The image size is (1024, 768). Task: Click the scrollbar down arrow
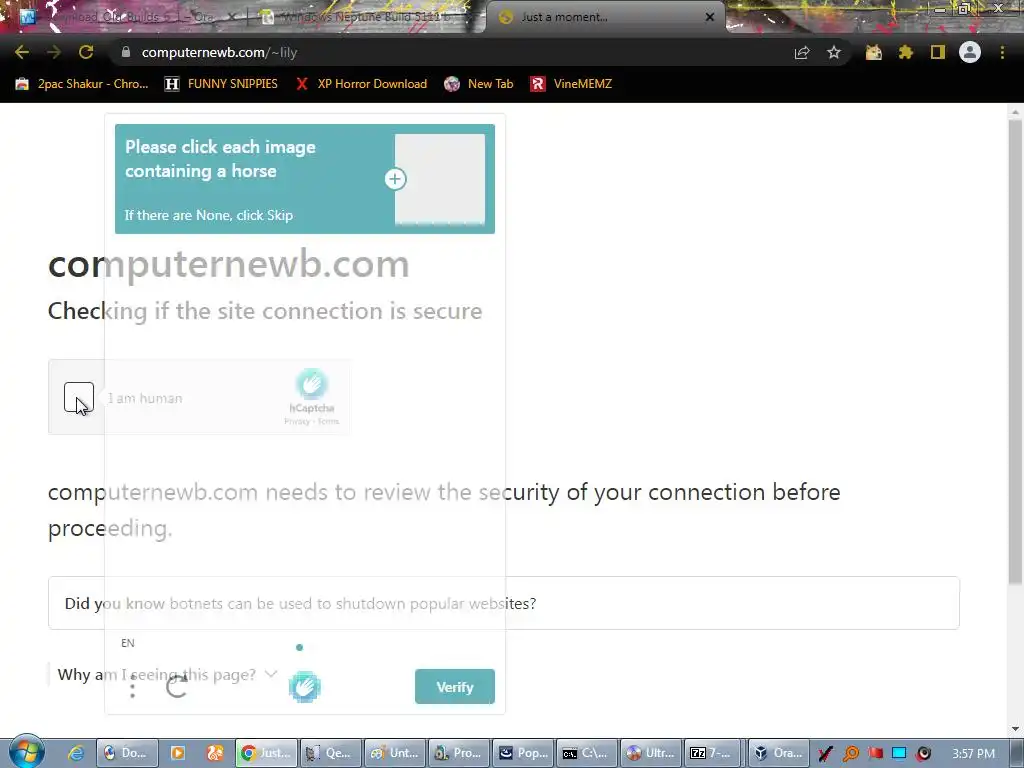click(1015, 729)
